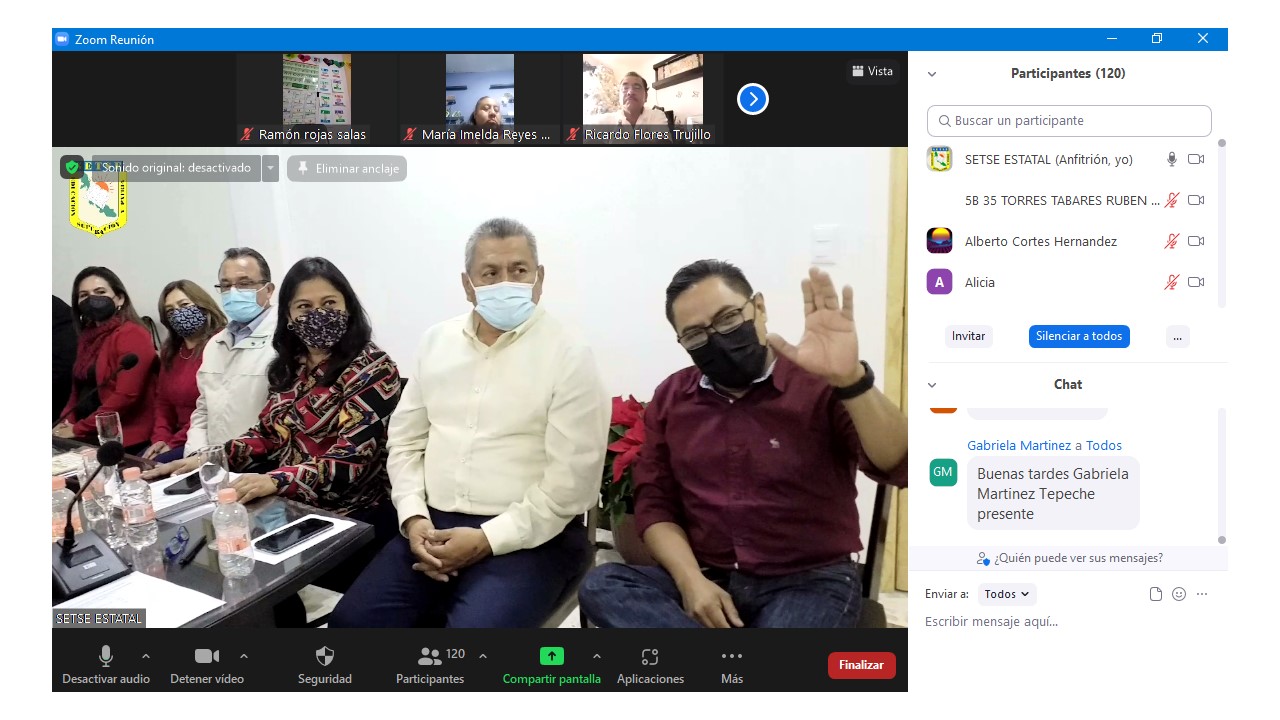
Task: Open the Vista layout menu
Action: click(872, 71)
